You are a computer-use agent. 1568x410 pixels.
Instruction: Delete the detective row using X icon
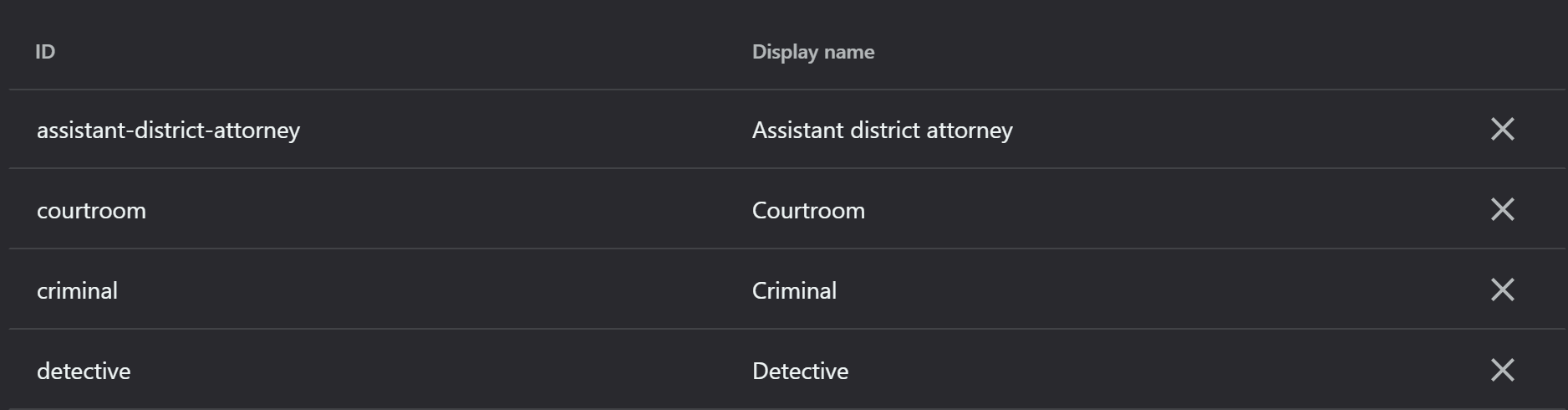pos(1502,370)
